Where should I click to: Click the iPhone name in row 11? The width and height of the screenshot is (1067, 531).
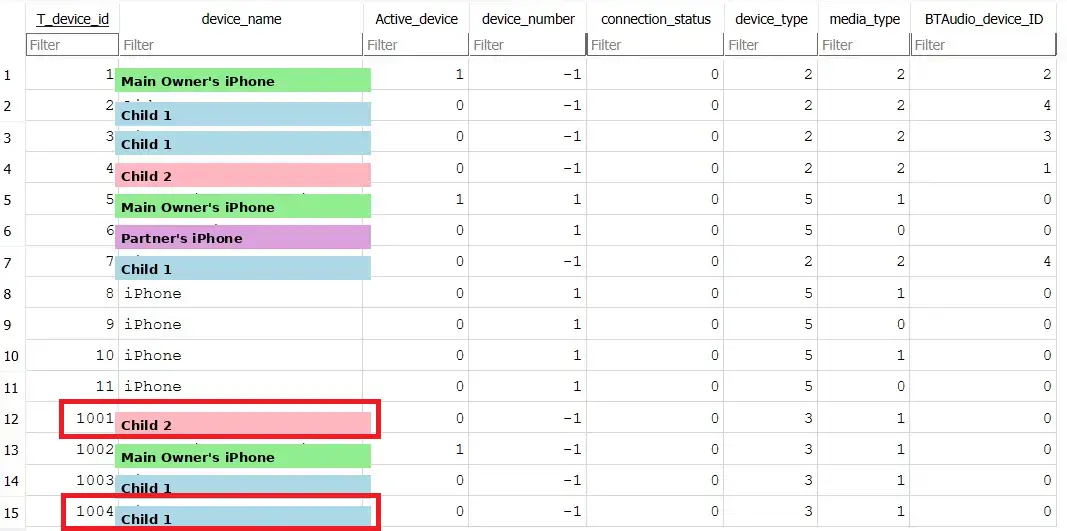(x=152, y=387)
